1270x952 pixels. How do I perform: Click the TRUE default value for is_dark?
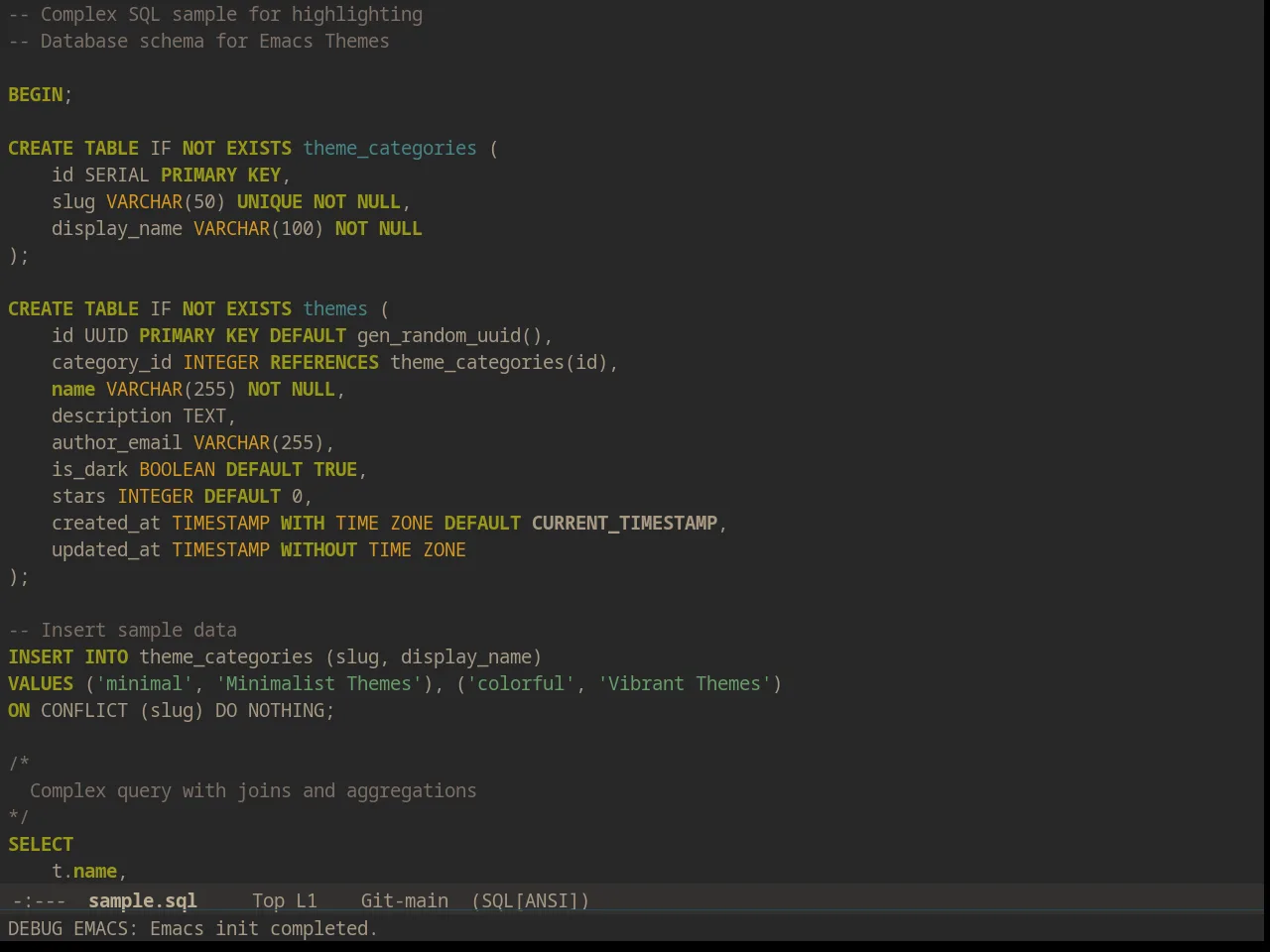pos(335,469)
